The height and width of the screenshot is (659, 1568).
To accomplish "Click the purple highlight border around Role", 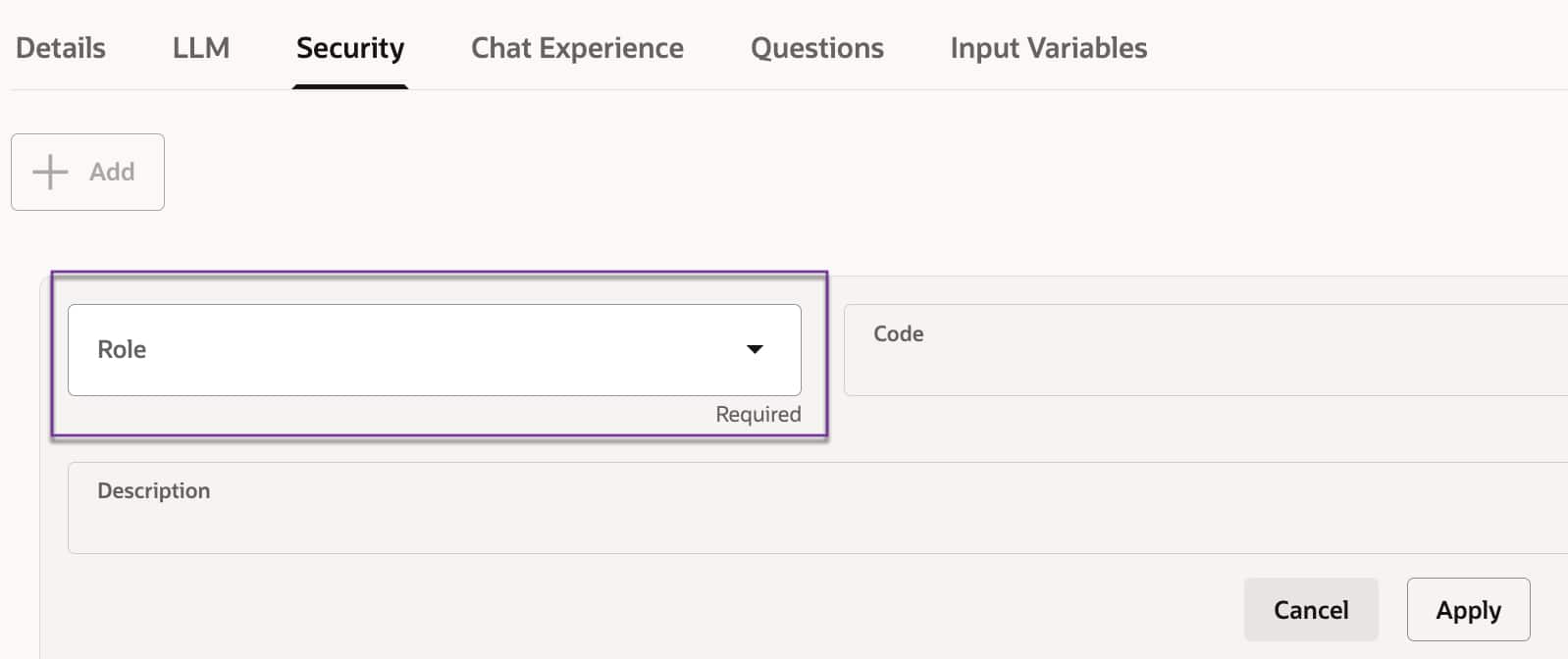I will click(440, 273).
